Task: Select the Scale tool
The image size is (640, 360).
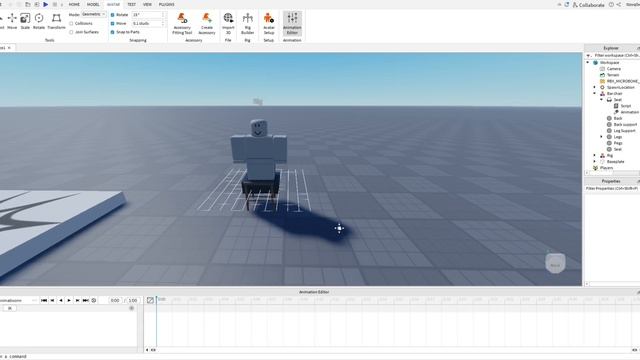Action: (25, 21)
